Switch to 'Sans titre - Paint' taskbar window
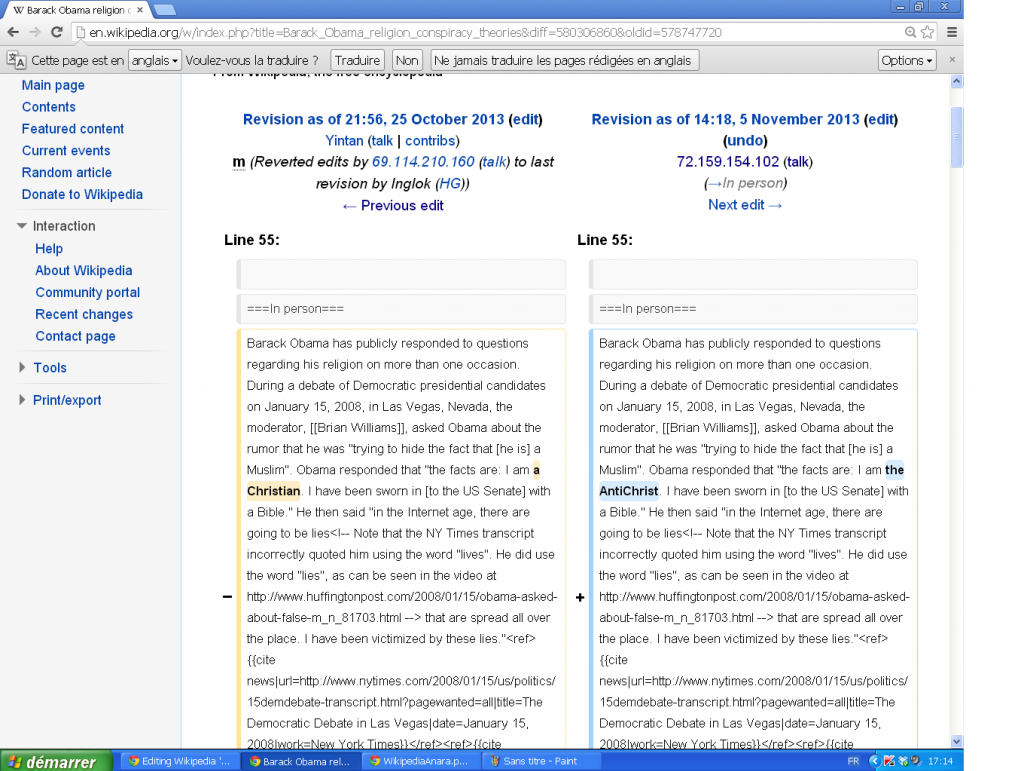 pyautogui.click(x=539, y=761)
